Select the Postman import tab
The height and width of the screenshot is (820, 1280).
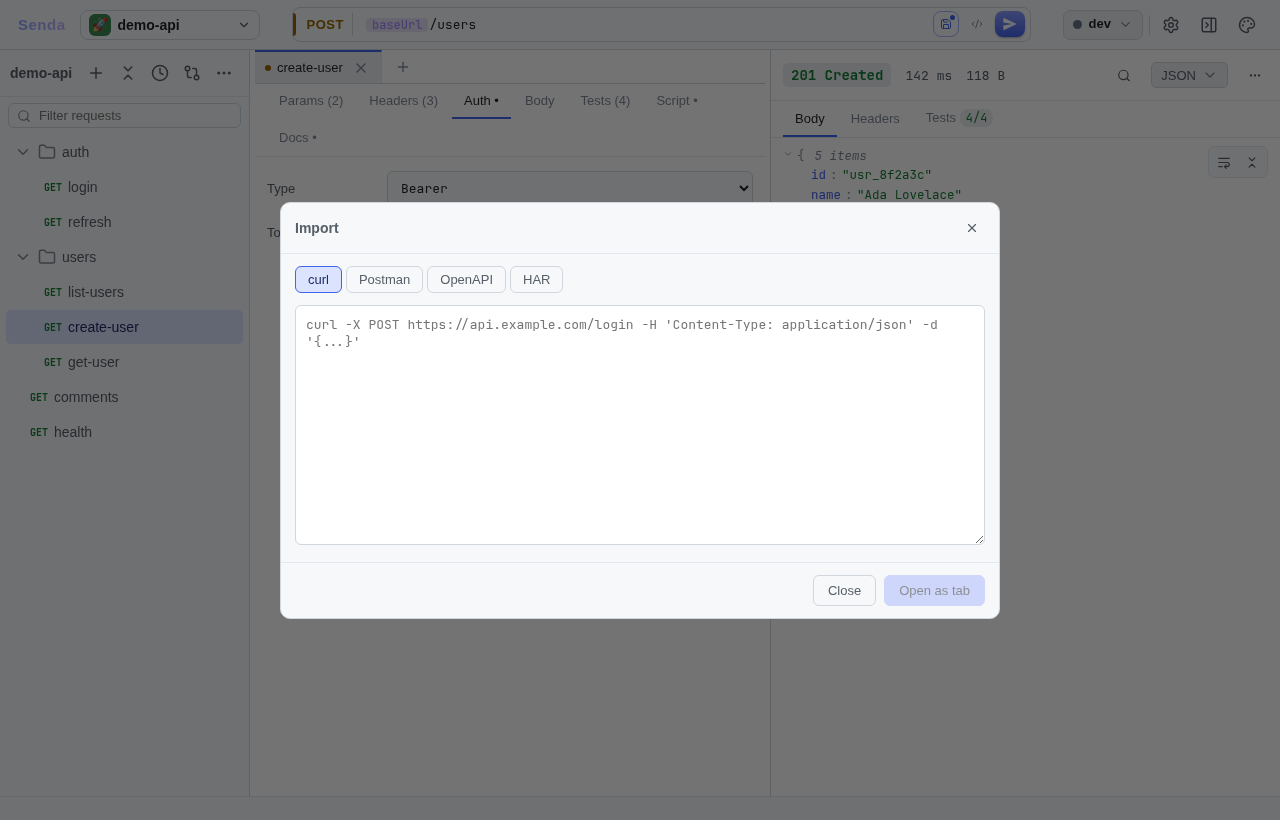(384, 279)
